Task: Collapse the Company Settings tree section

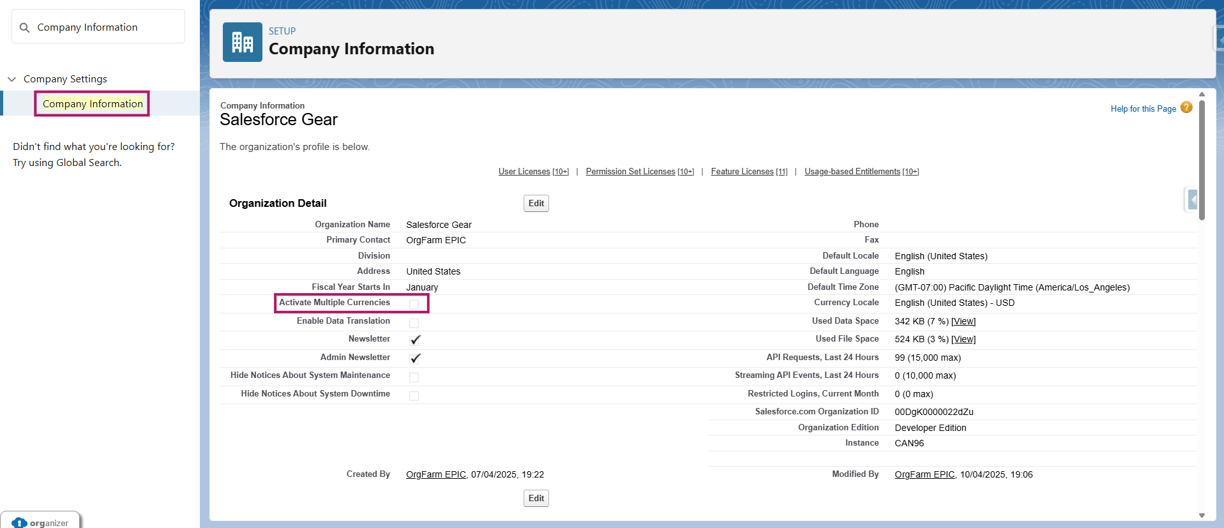Action: pos(12,79)
